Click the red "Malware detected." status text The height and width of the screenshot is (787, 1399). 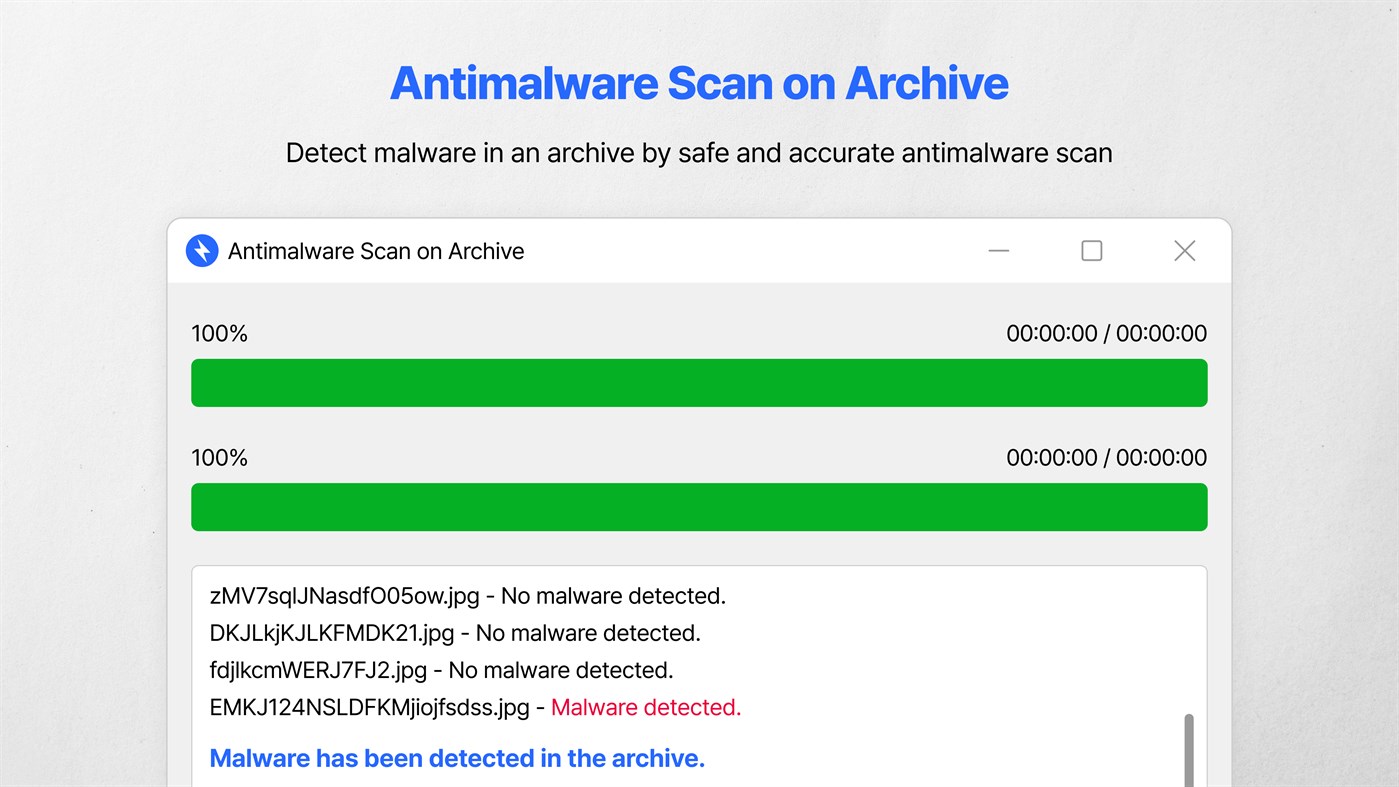[646, 708]
